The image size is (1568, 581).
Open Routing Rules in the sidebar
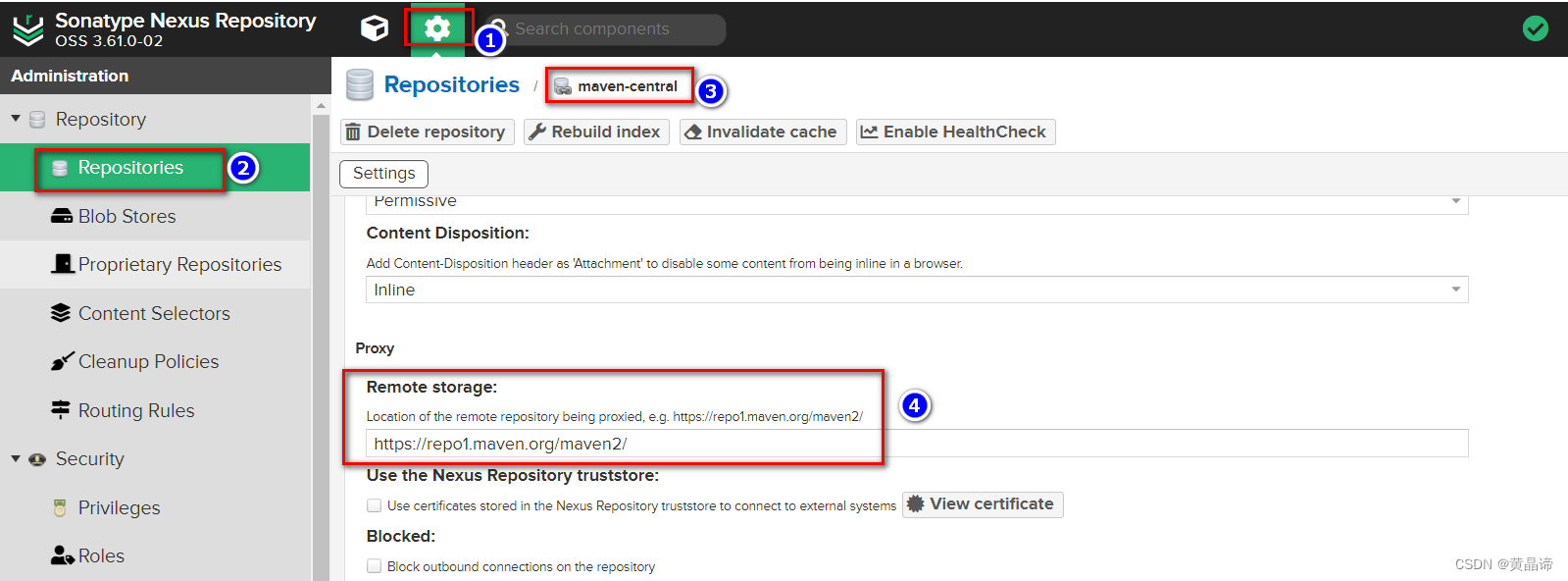point(155,410)
